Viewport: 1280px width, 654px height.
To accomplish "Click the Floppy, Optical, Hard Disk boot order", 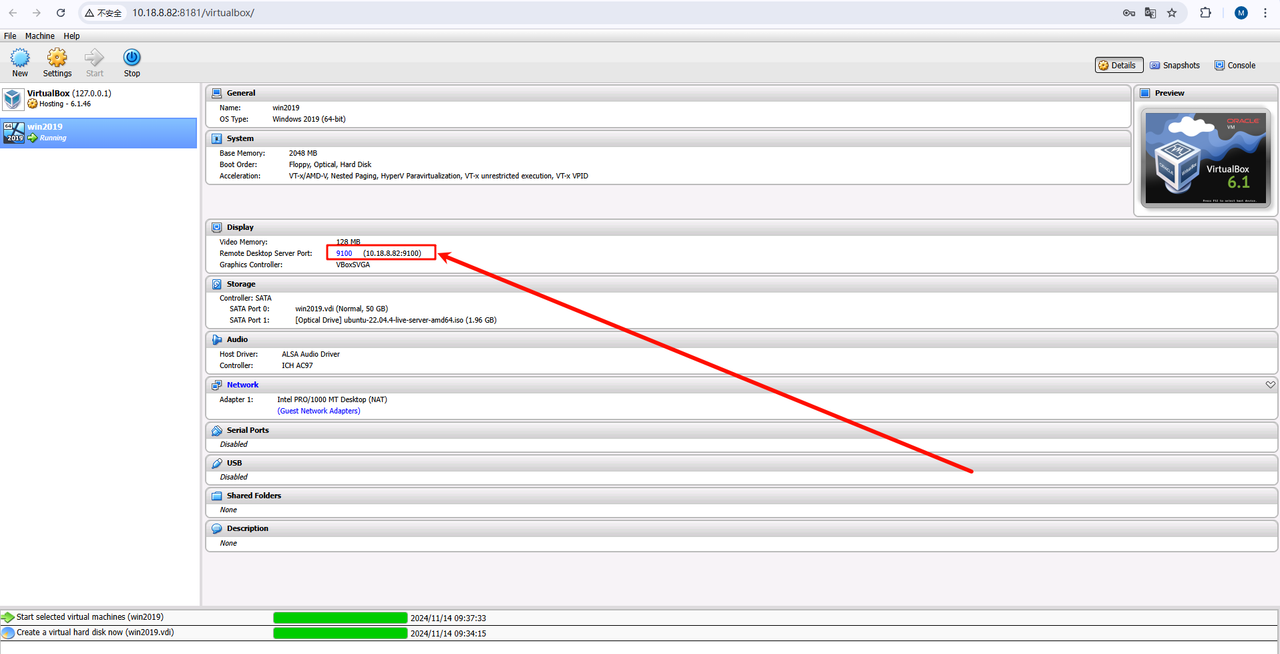I will [x=330, y=164].
